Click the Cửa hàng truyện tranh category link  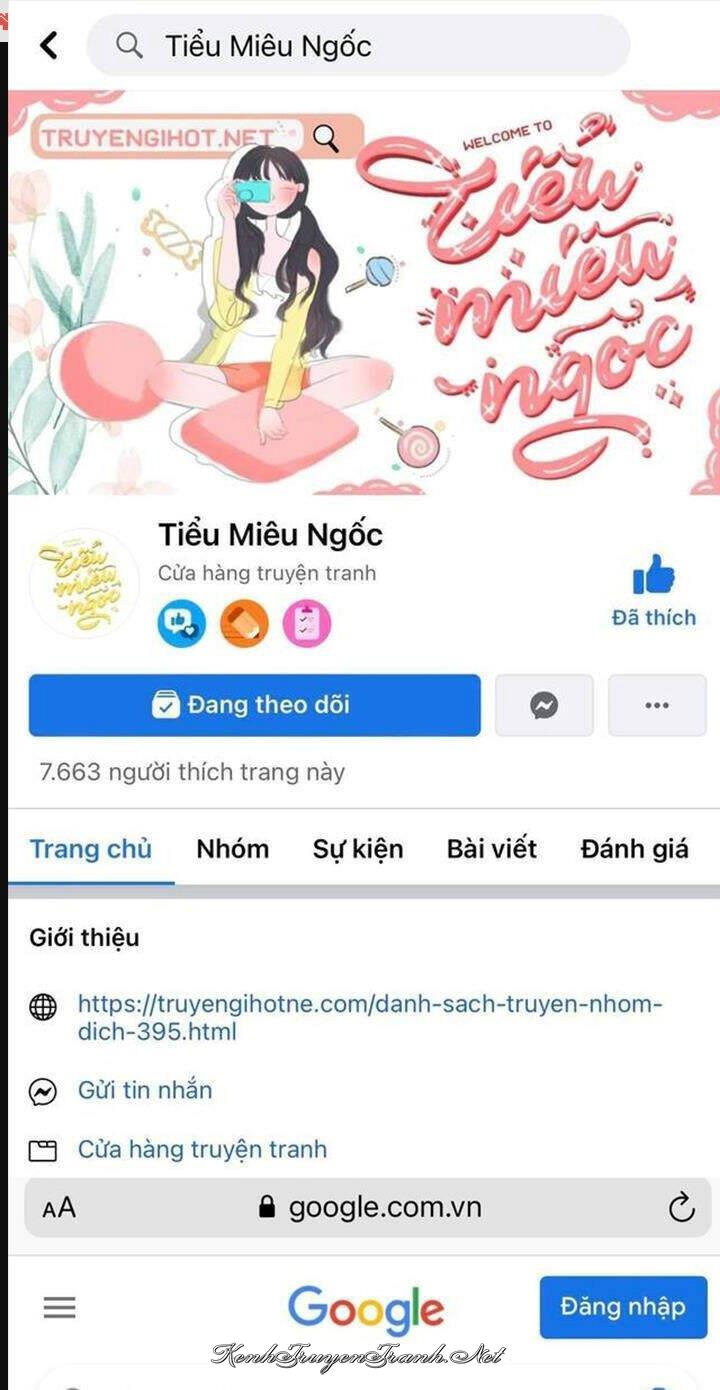tap(202, 1150)
